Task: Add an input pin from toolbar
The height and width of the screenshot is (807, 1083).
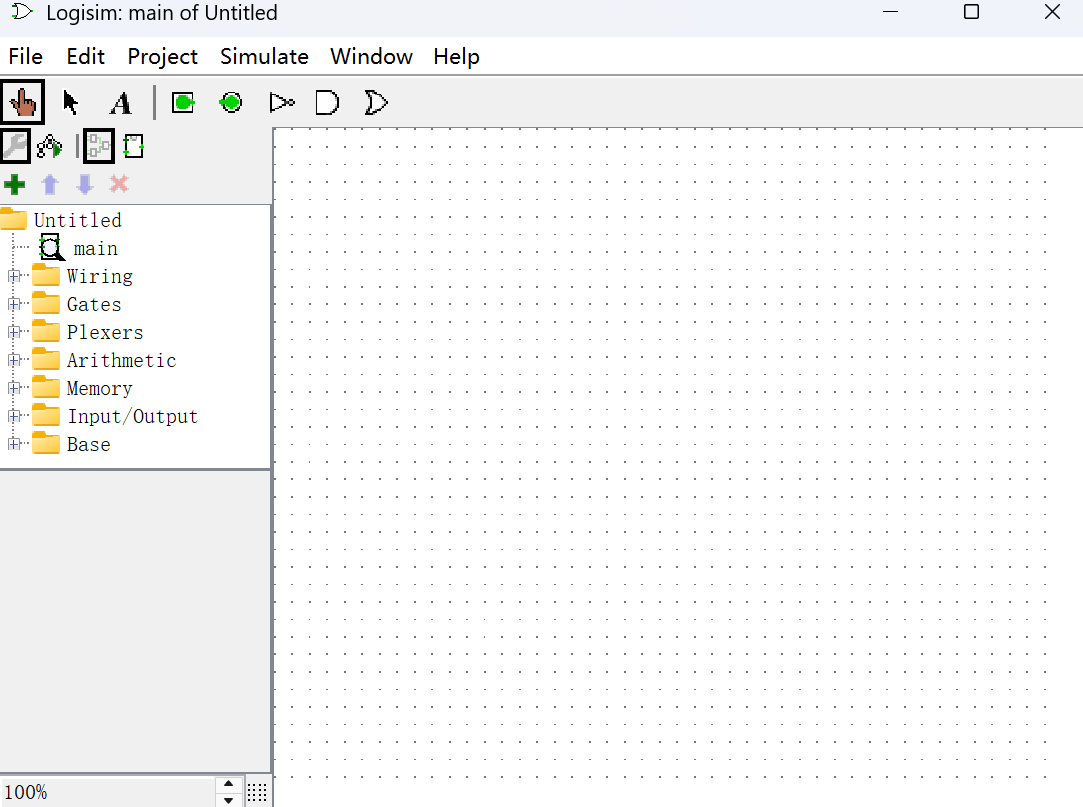Action: click(183, 102)
